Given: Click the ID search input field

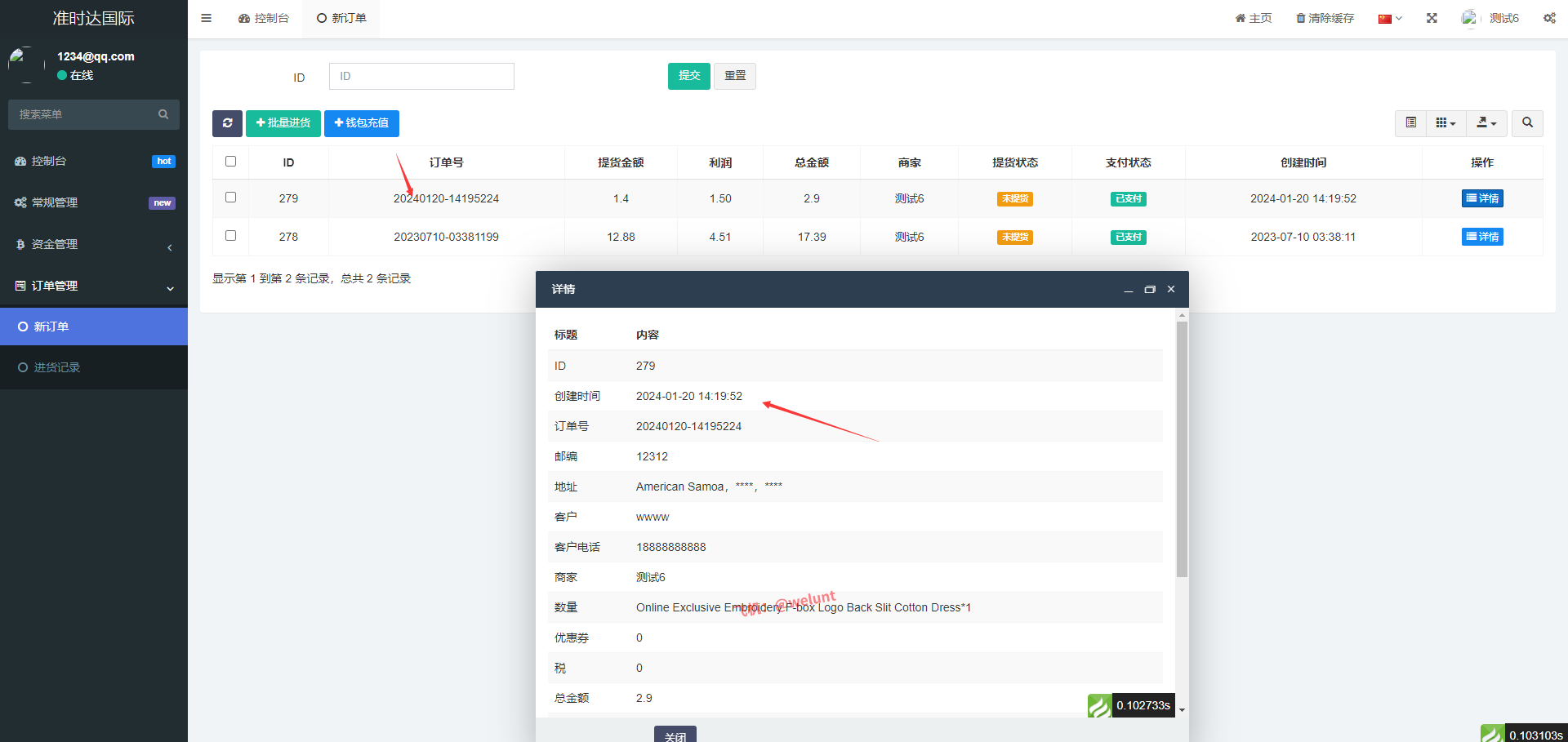Looking at the screenshot, I should 421,76.
